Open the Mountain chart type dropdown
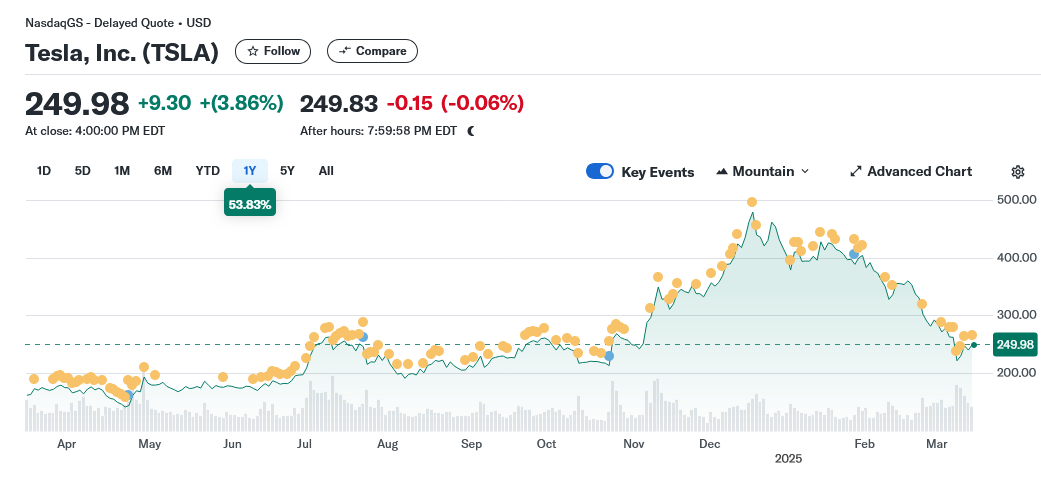 pyautogui.click(x=763, y=171)
